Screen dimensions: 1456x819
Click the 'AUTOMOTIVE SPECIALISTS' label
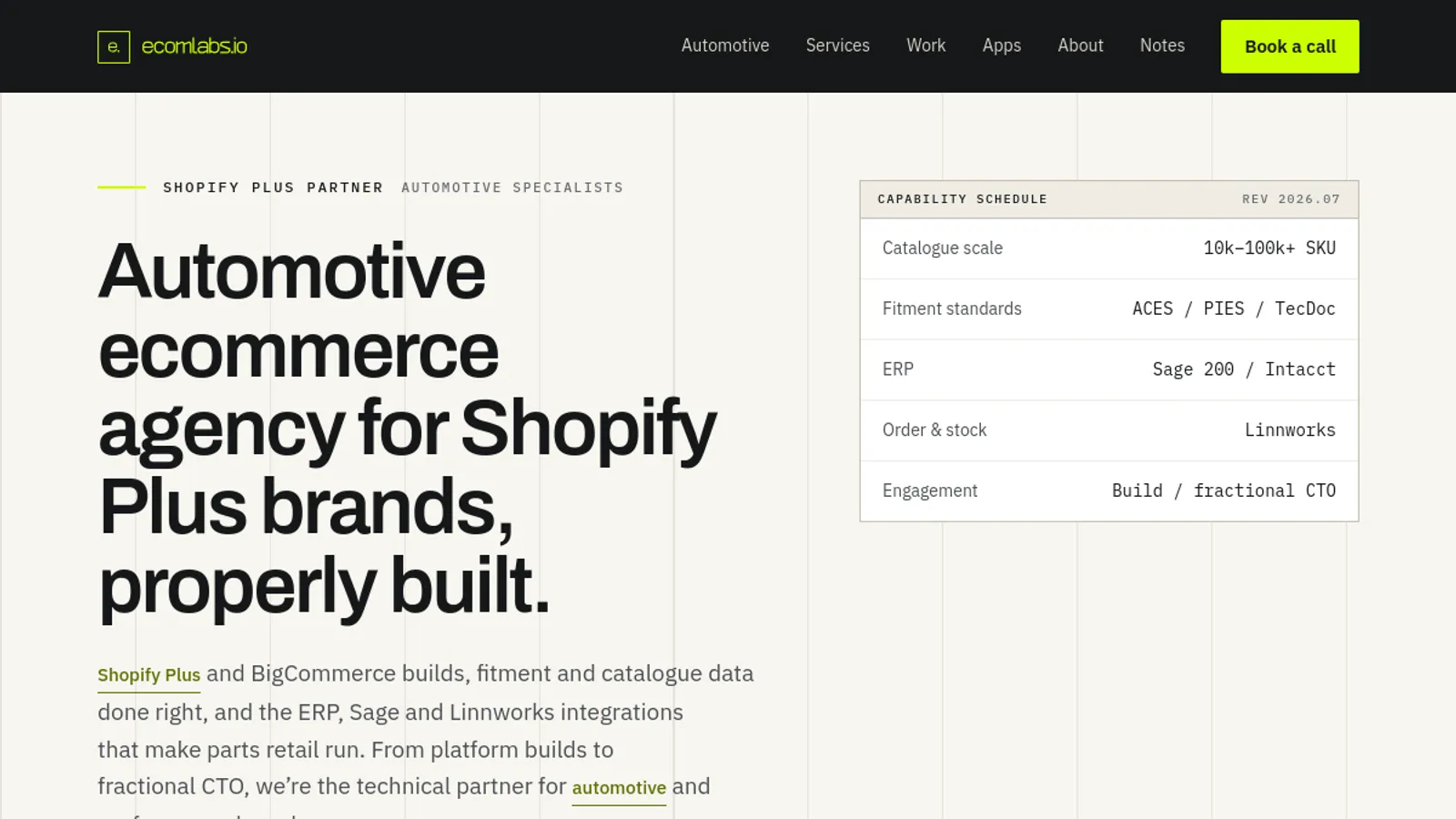coord(512,187)
